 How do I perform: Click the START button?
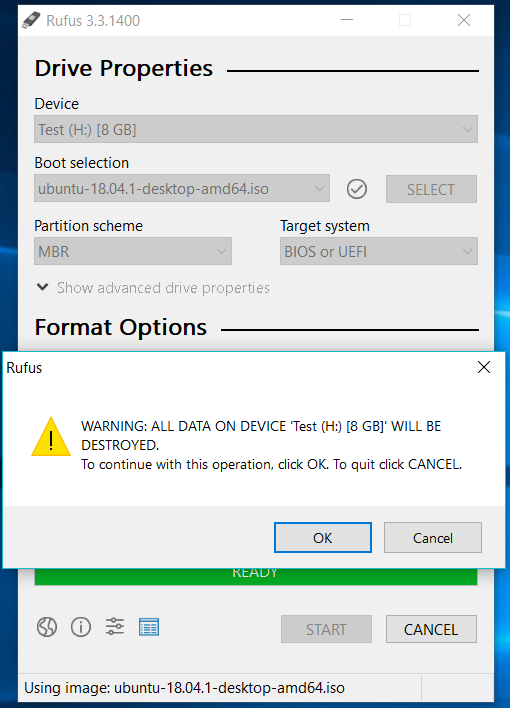tap(326, 629)
